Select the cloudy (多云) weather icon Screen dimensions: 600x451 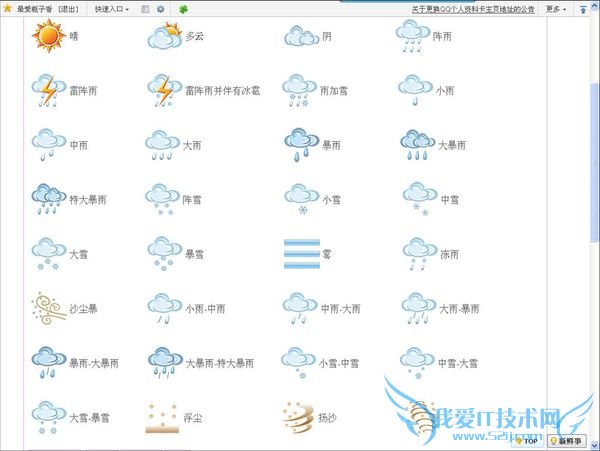(x=165, y=36)
